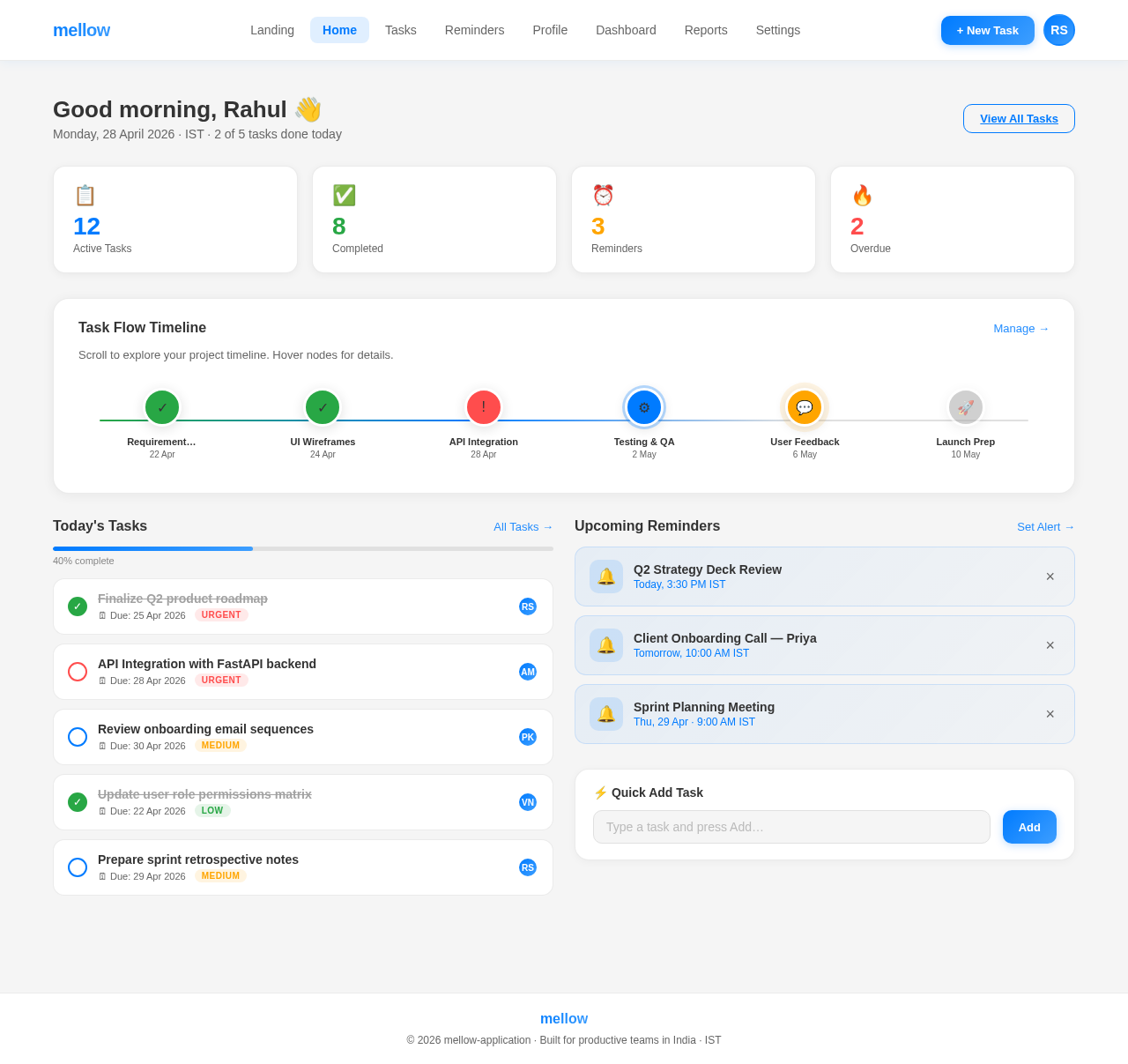
Task: Uncheck Update user role permissions matrix
Action: pyautogui.click(x=78, y=802)
